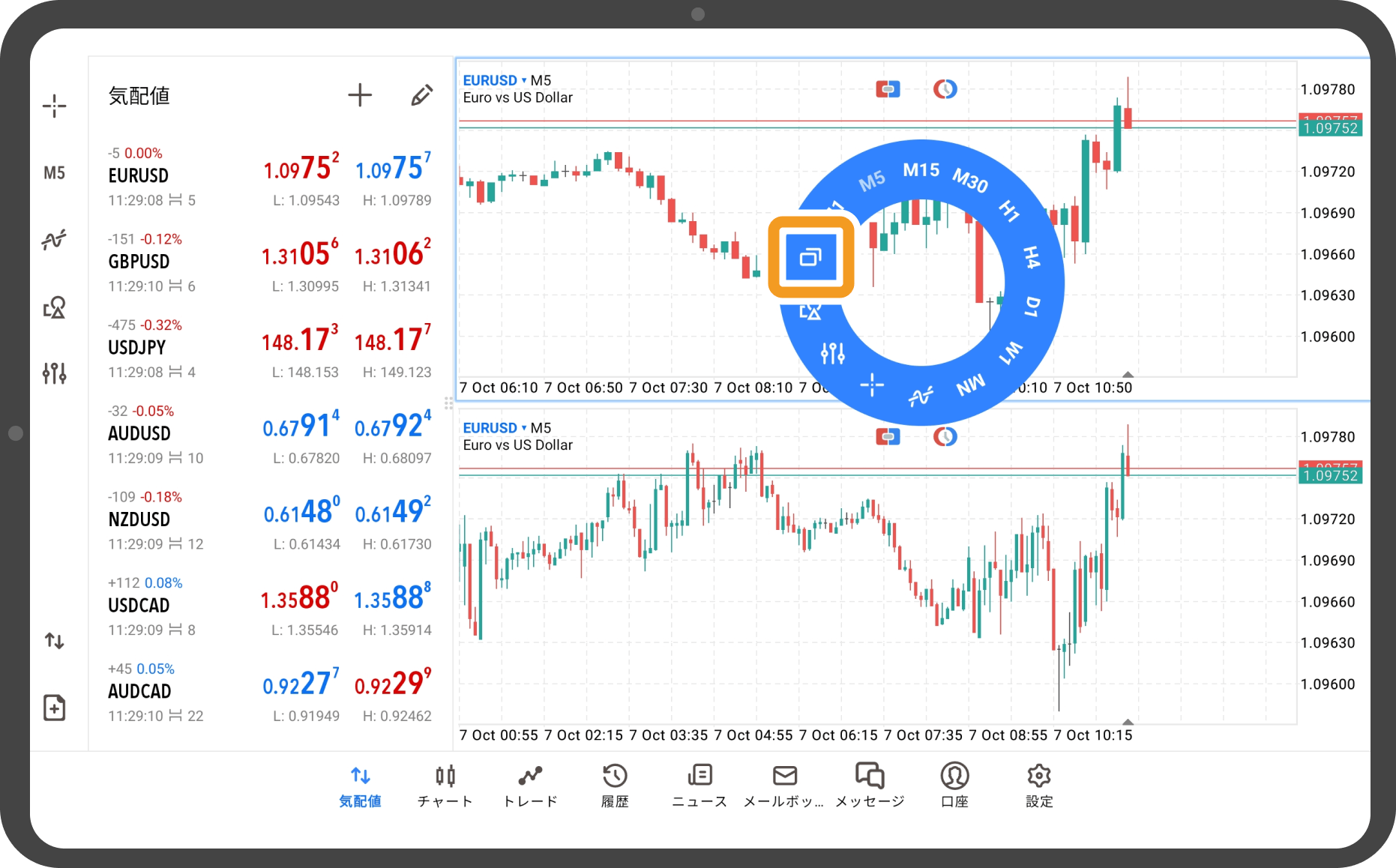Choose M5 timeframe in radial menu

pos(872,181)
